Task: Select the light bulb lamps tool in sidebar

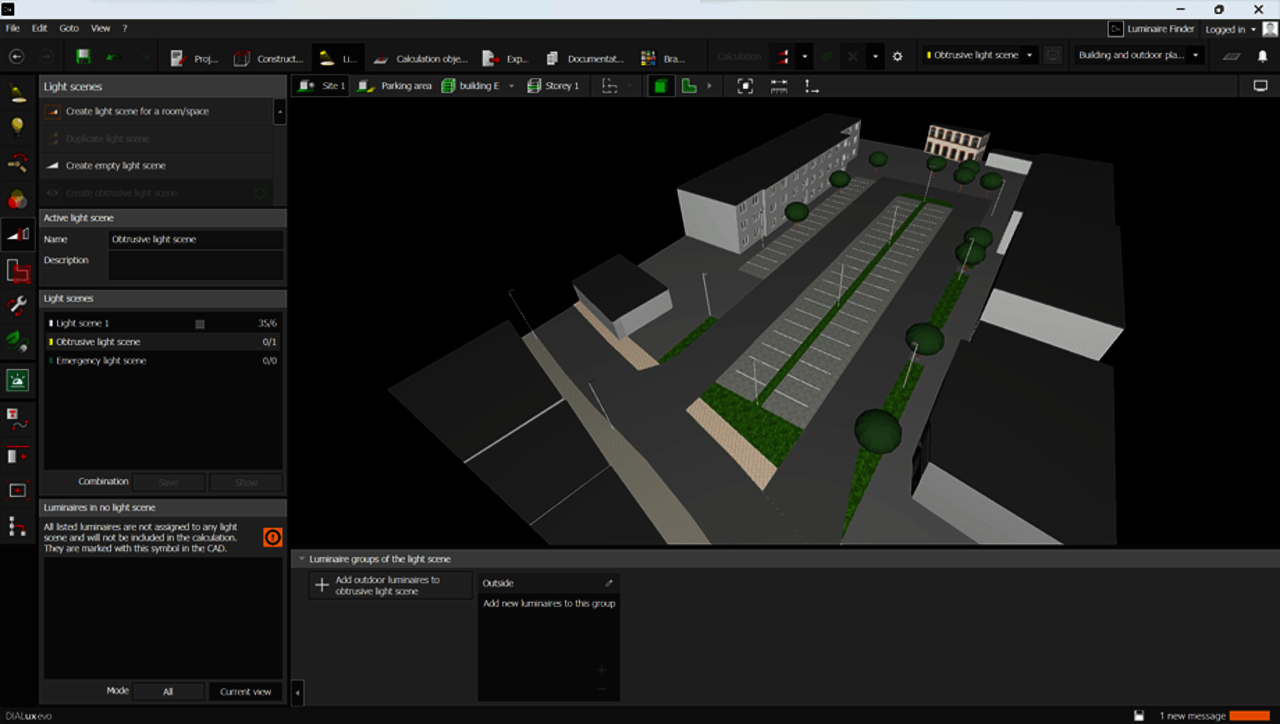Action: click(x=17, y=127)
